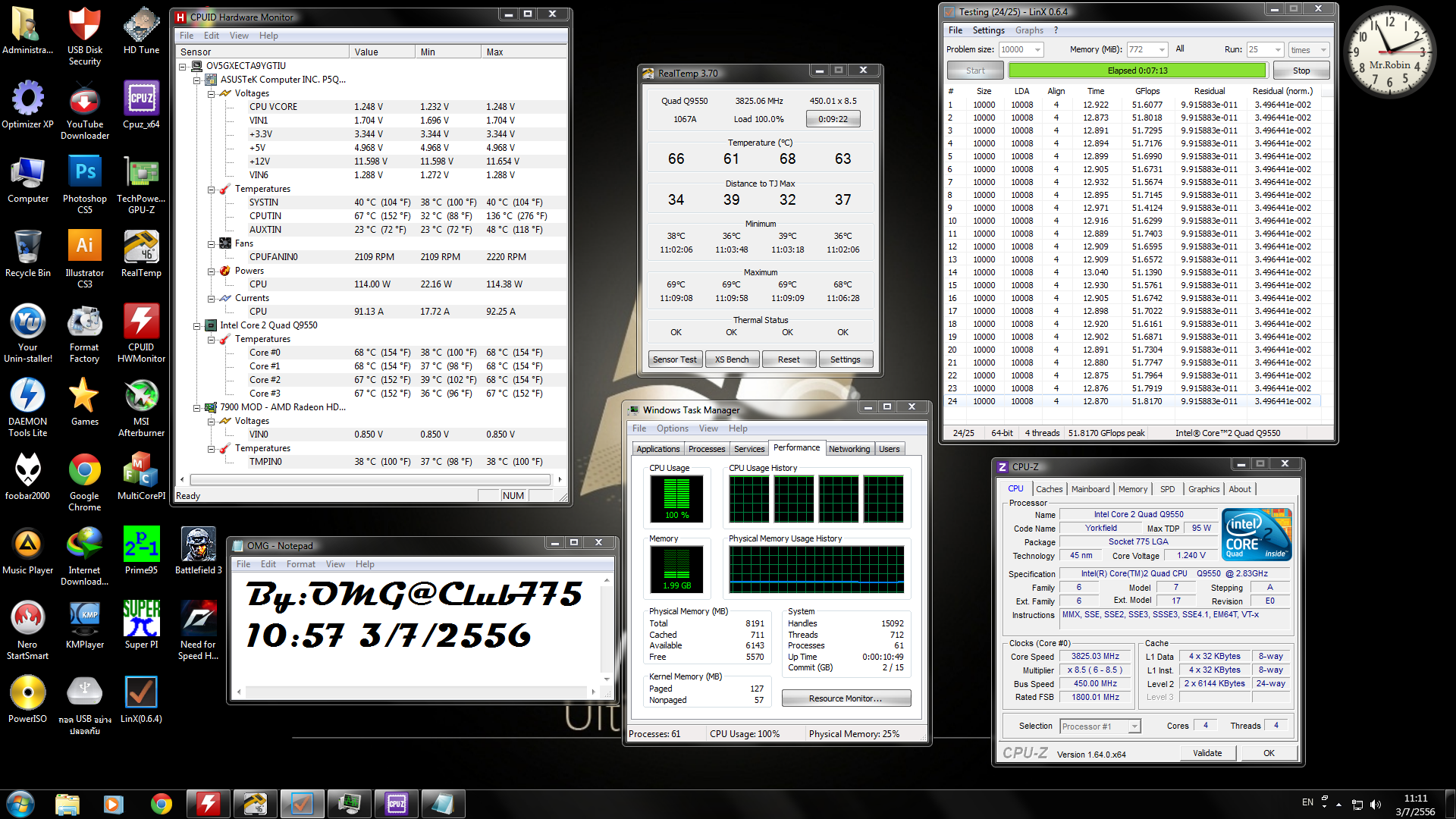
Task: Open the Processes tab in Task Manager
Action: click(x=706, y=449)
